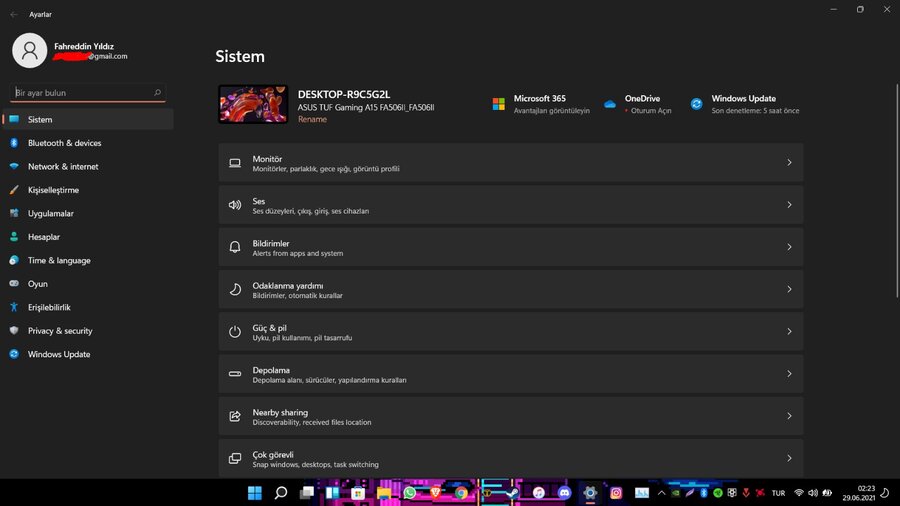Expand the Depolama storage row
Viewport: 900px width, 506px height.
510,374
